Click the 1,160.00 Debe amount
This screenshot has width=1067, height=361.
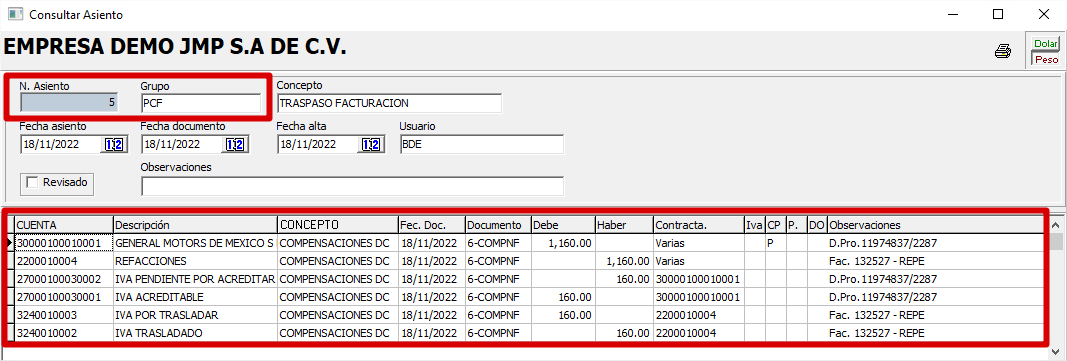(562, 242)
